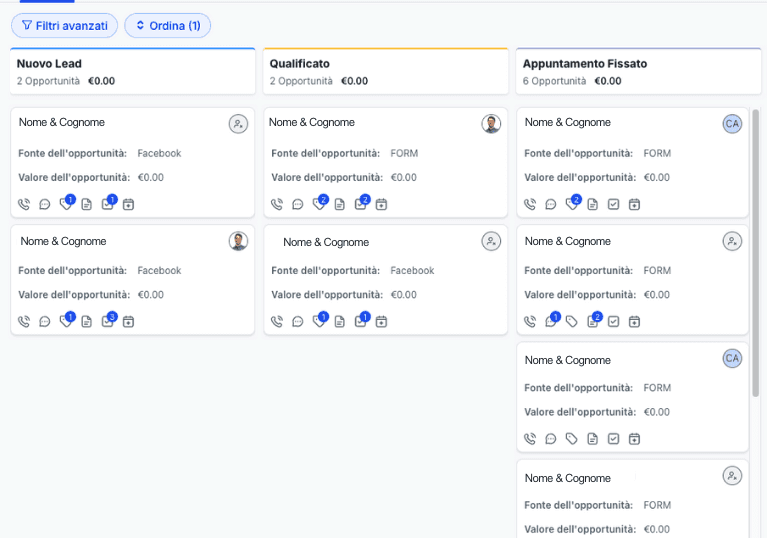The image size is (767, 538).
Task: Click phone icon on third Appuntamento Fissato card
Action: 530,439
